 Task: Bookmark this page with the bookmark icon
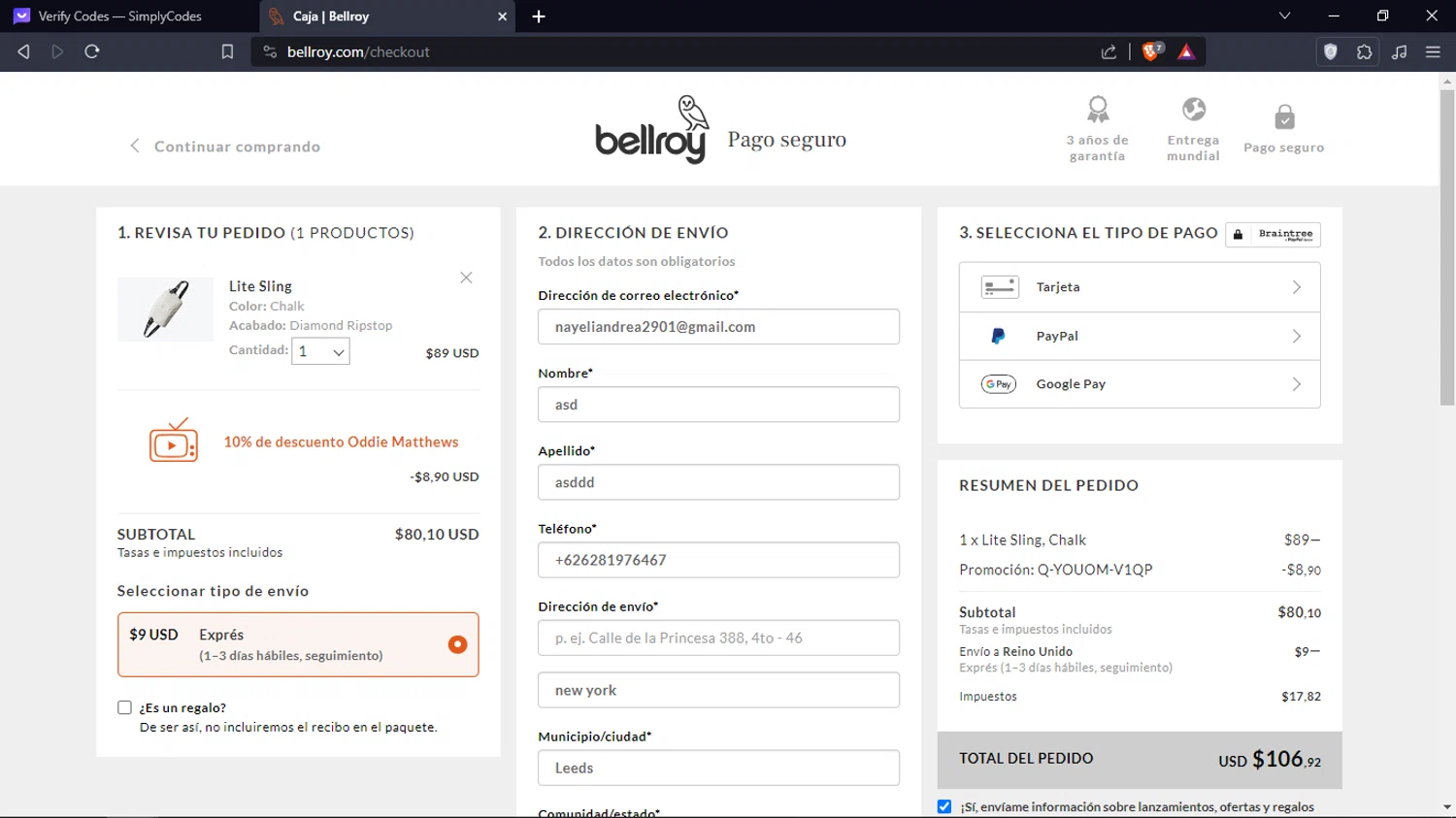click(227, 51)
